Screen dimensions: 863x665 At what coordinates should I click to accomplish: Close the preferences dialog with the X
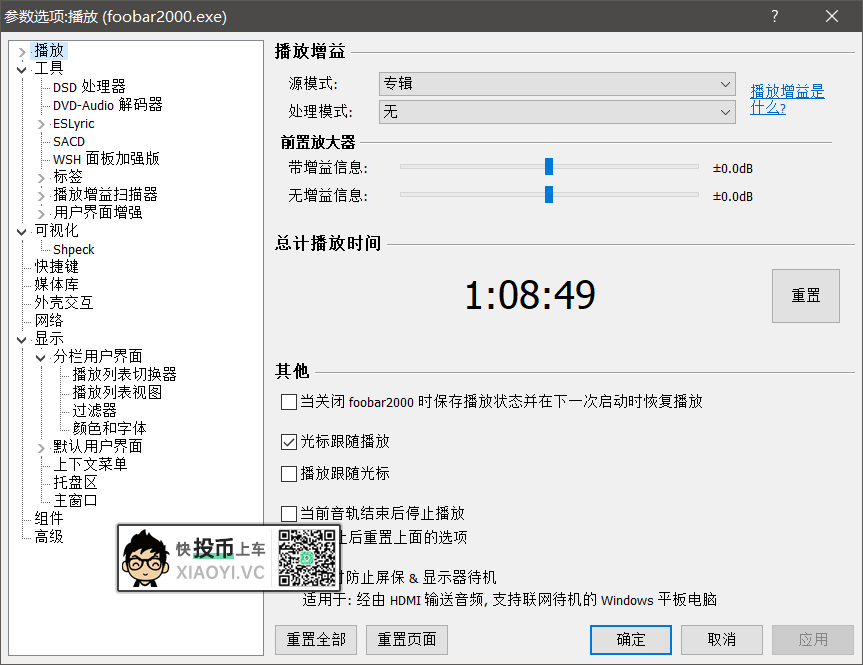832,16
